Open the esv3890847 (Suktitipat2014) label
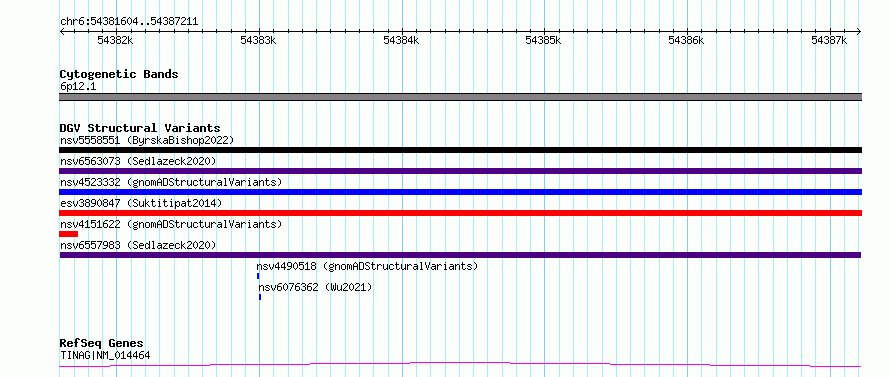Screen dimensions: 890x377 141,203
